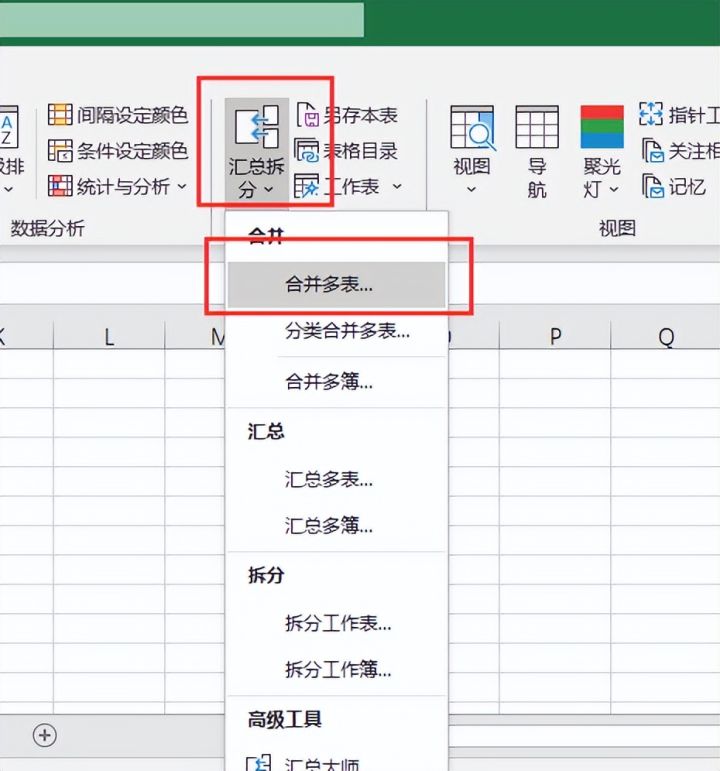Click the 表格目录 label
This screenshot has width=720, height=771.
(360, 151)
